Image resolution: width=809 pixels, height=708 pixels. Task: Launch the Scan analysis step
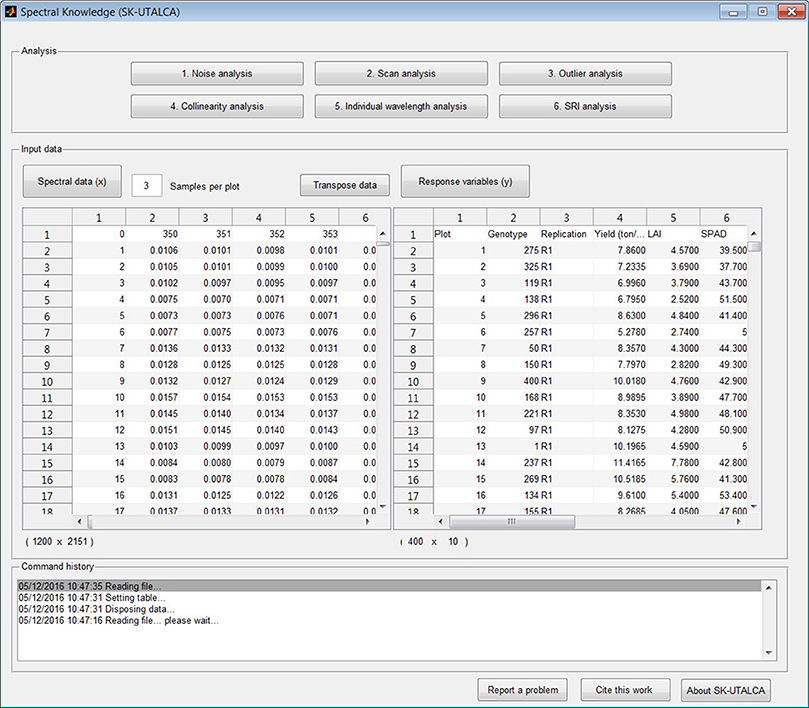pyautogui.click(x=401, y=74)
